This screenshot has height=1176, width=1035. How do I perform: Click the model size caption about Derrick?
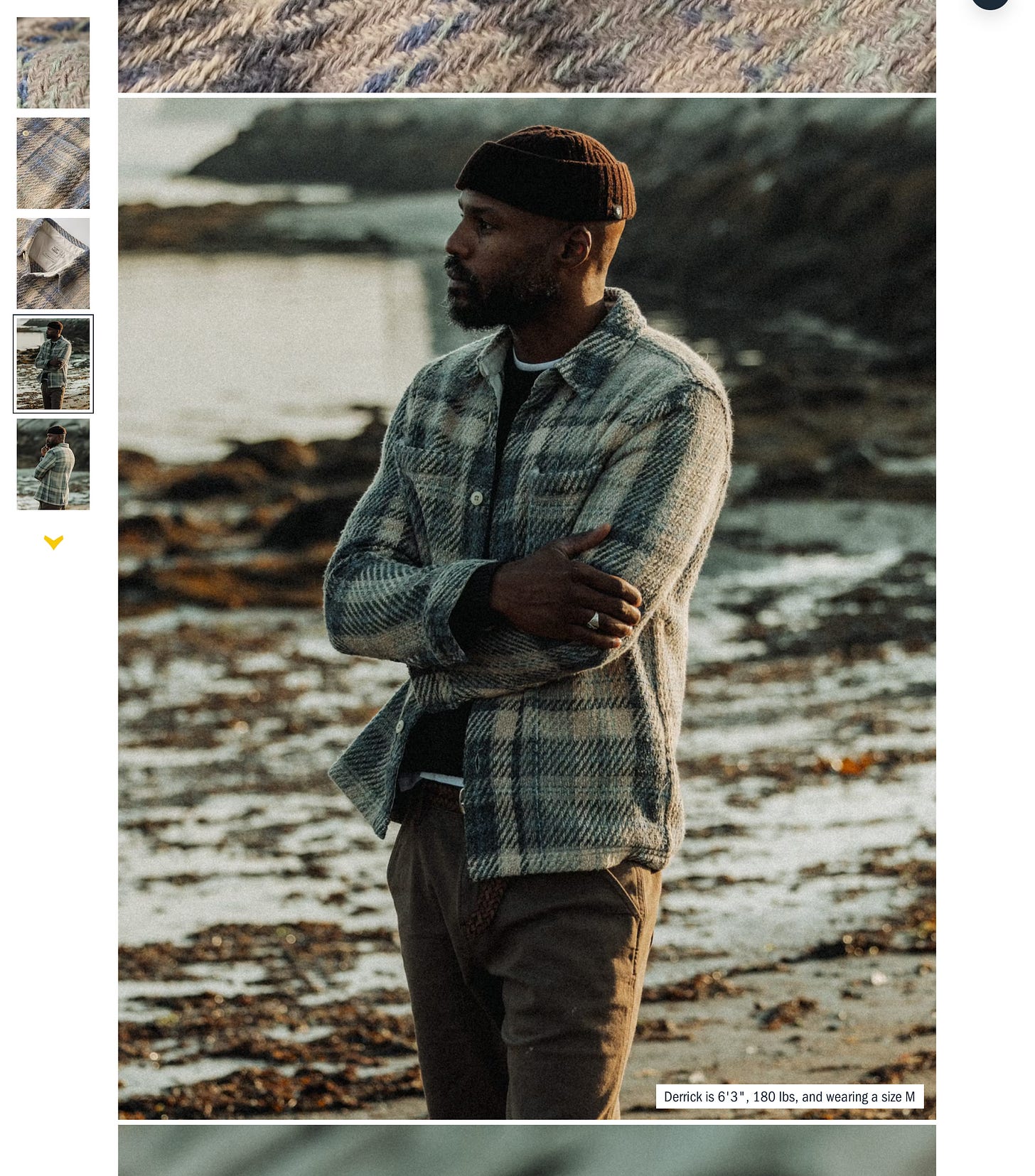click(789, 1096)
